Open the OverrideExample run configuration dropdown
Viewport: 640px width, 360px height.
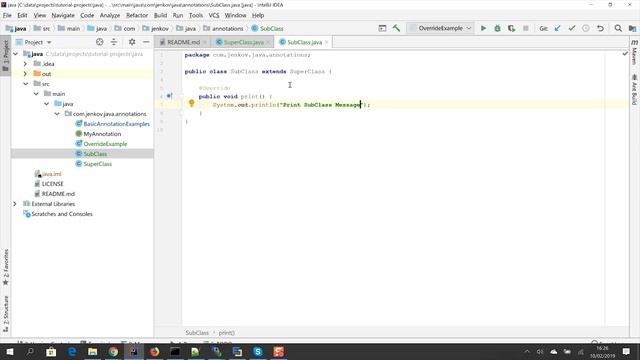(x=440, y=28)
